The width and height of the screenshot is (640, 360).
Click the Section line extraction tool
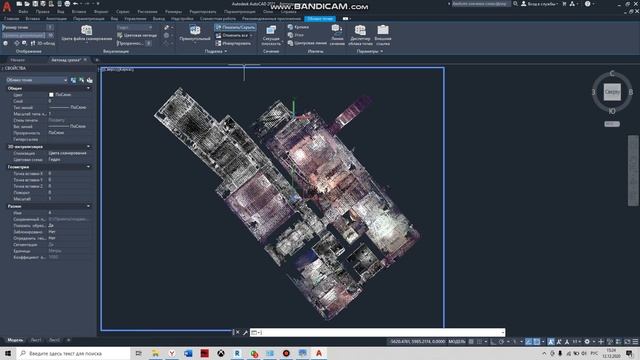point(337,35)
